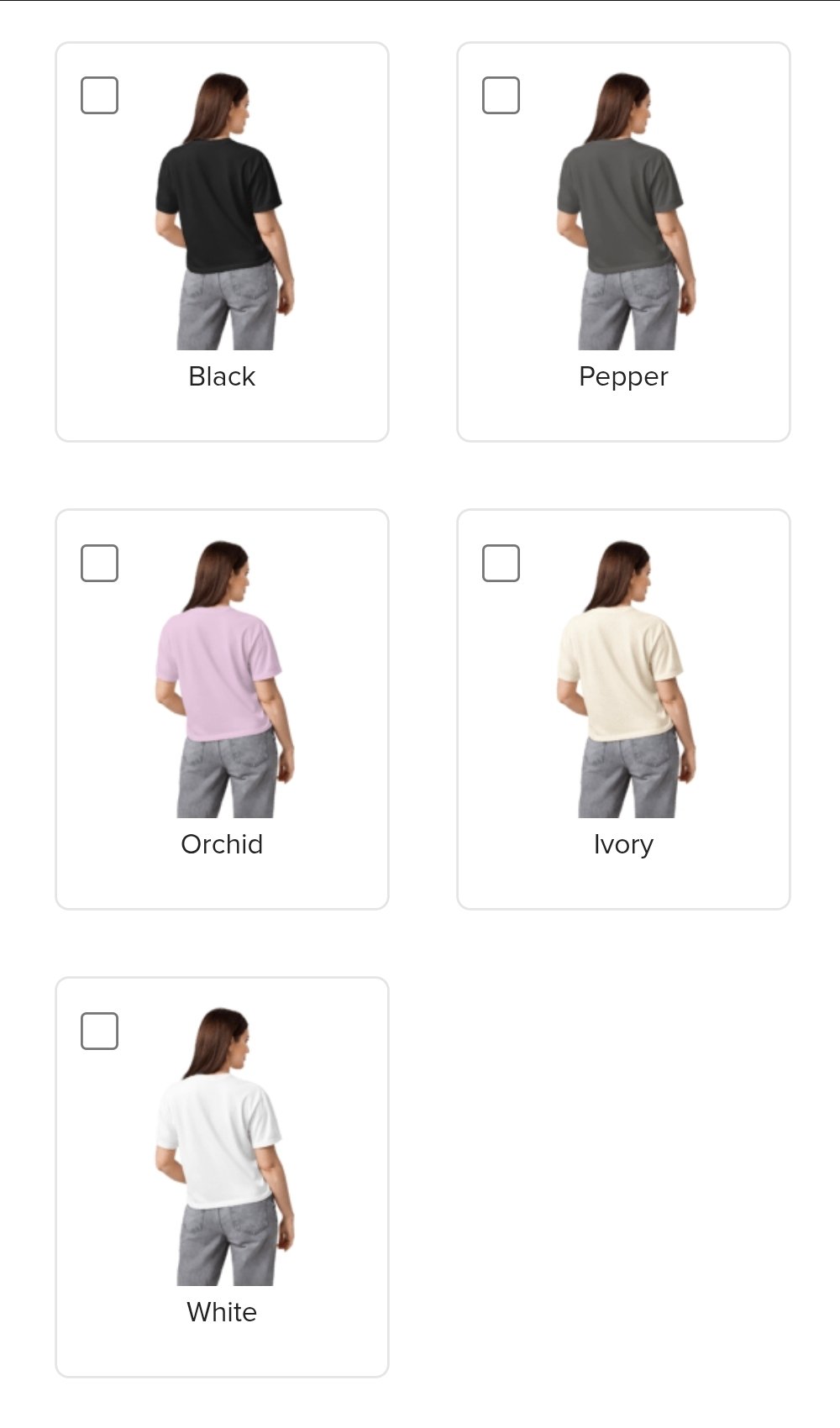The image size is (840, 1428).
Task: Tick the Pepper color checkbox
Action: click(x=501, y=95)
